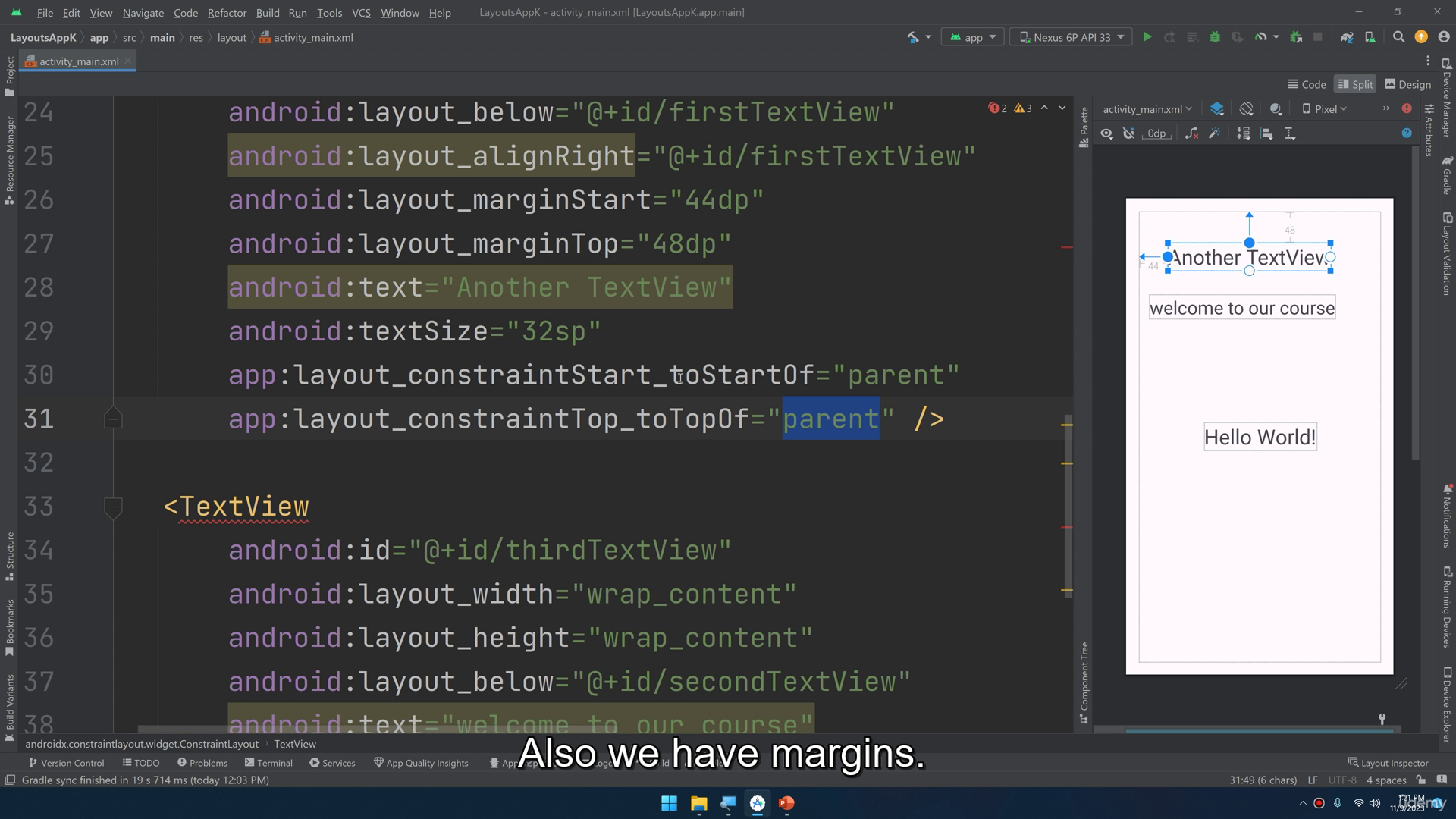Switch editor to Split view mode
This screenshot has height=819, width=1456.
click(x=1355, y=84)
